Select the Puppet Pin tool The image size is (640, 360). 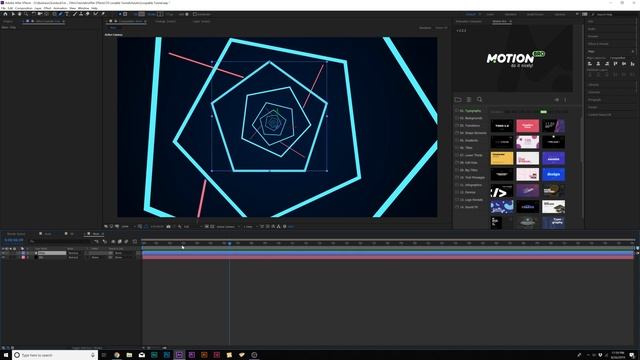103,14
